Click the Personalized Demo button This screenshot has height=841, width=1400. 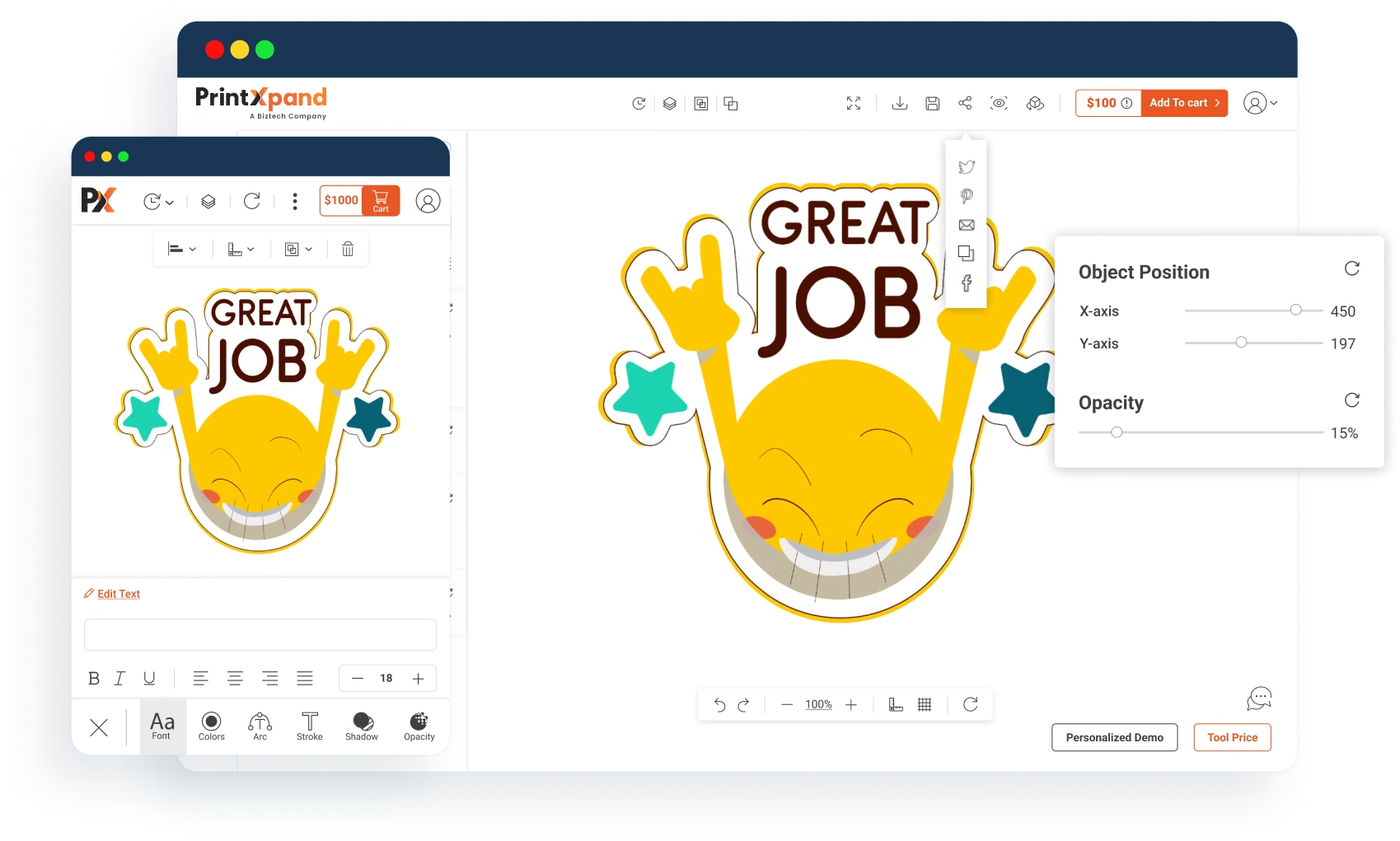pyautogui.click(x=1114, y=737)
